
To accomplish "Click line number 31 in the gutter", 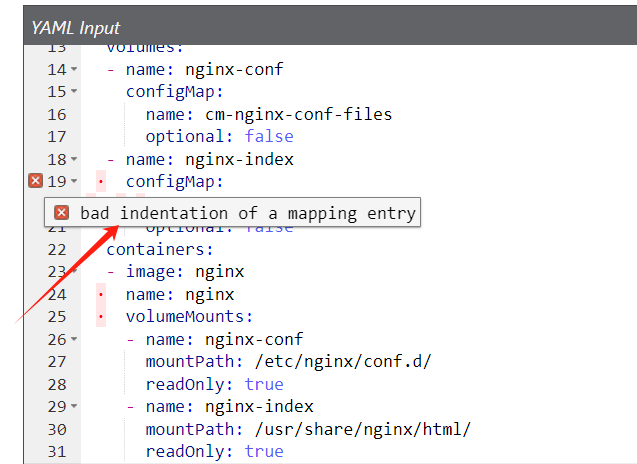I will click(56, 451).
